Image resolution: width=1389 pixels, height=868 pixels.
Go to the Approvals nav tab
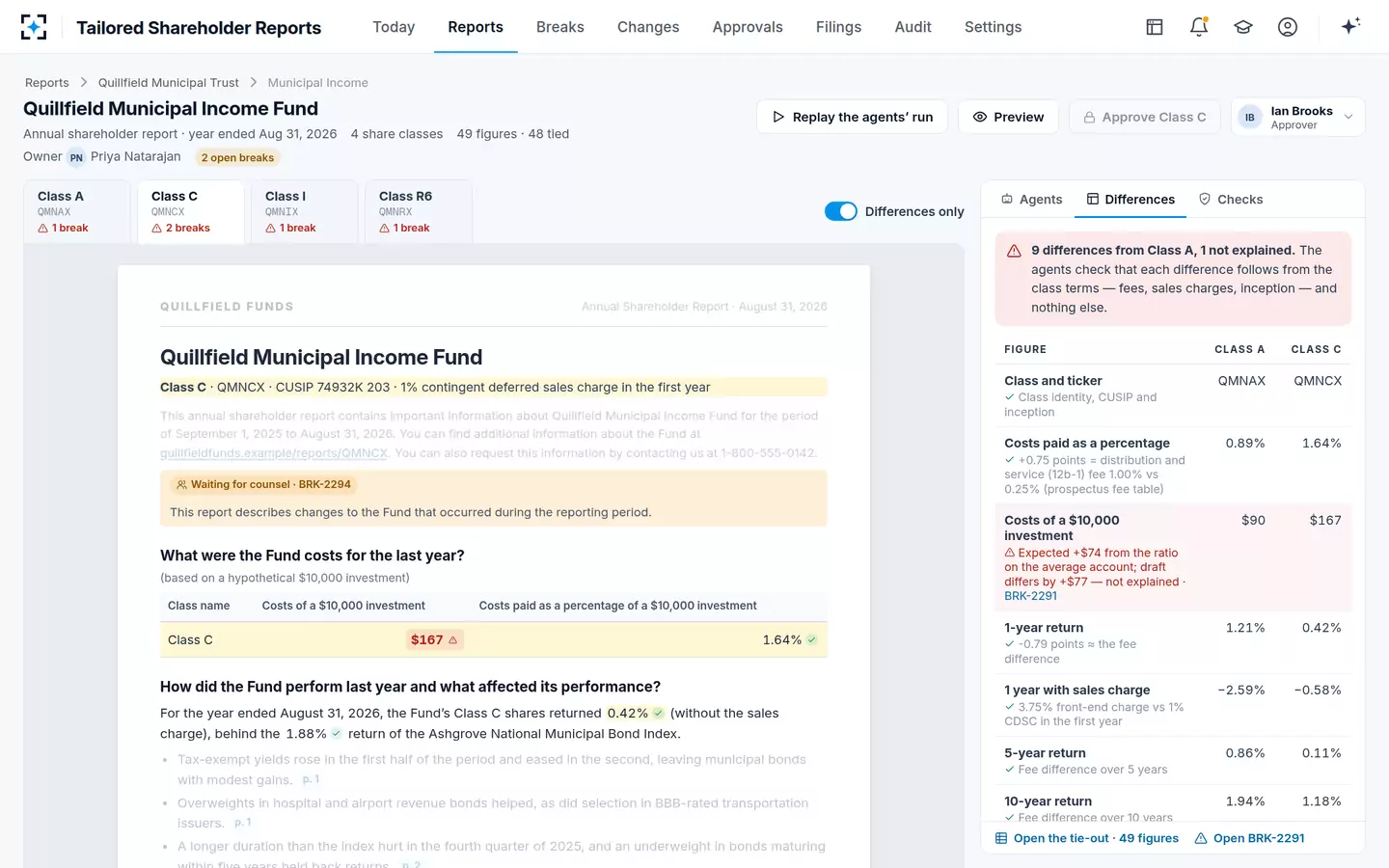tap(748, 27)
